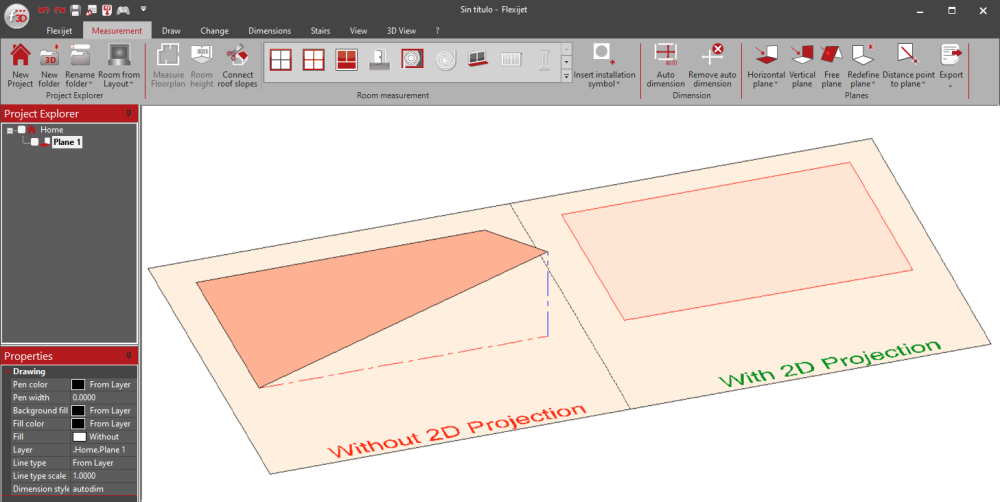Switch to the Change tab
Screen dimensions: 1000x502
point(214,31)
